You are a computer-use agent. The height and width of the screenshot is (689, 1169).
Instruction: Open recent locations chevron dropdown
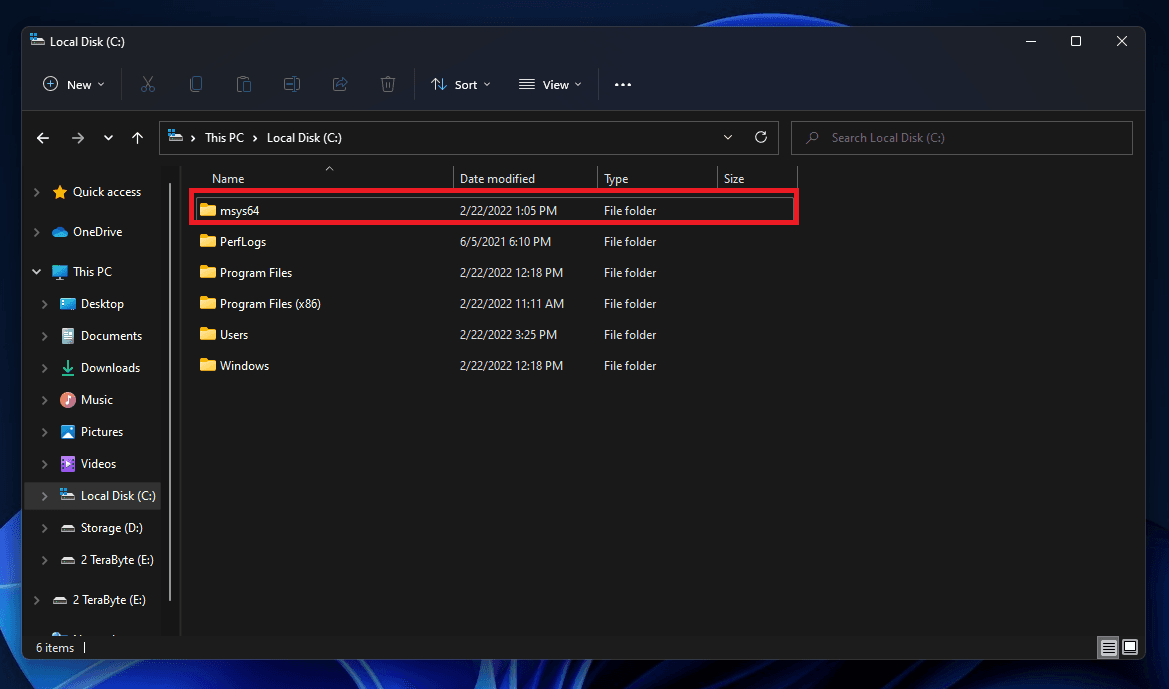click(x=108, y=138)
